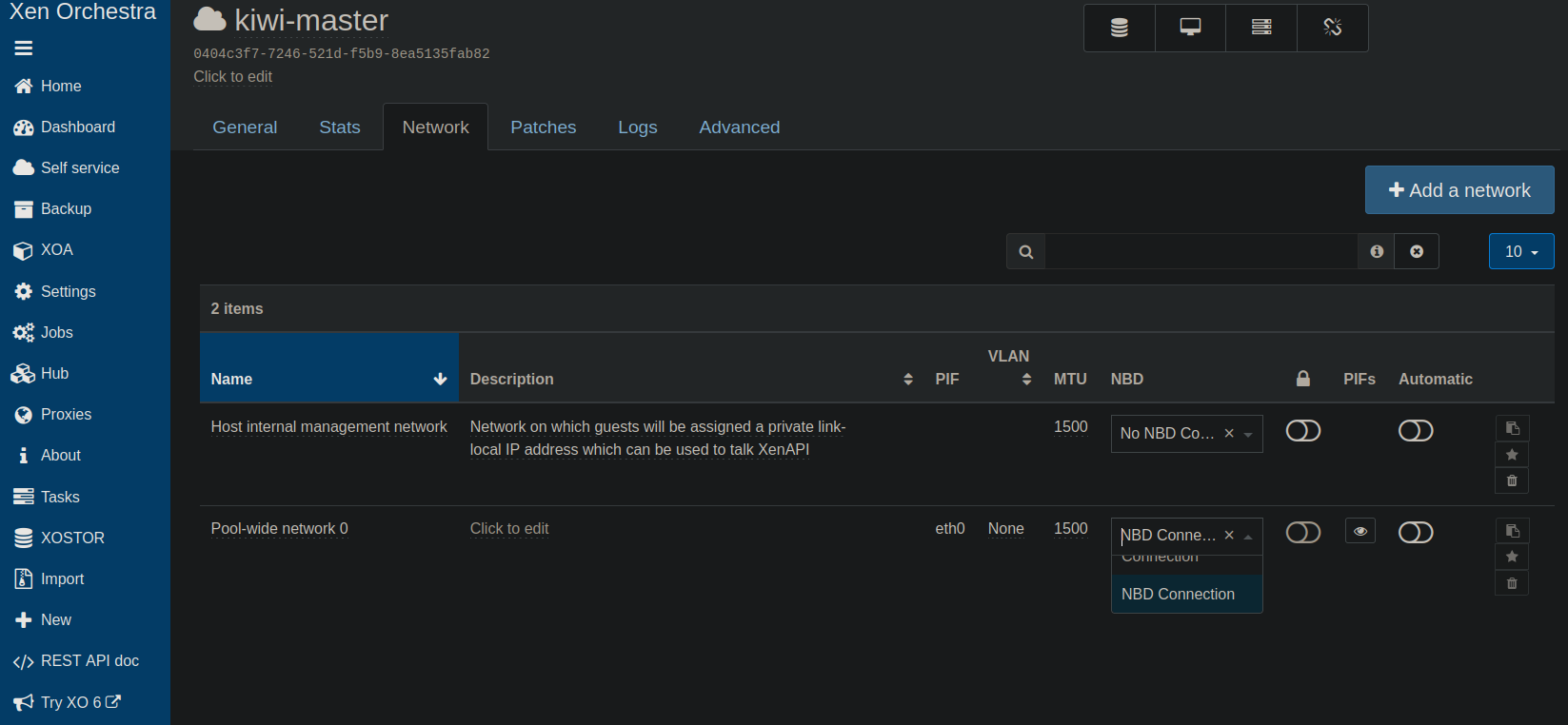Clear the search filter with the X icon
The width and height of the screenshot is (1568, 725).
(1417, 251)
